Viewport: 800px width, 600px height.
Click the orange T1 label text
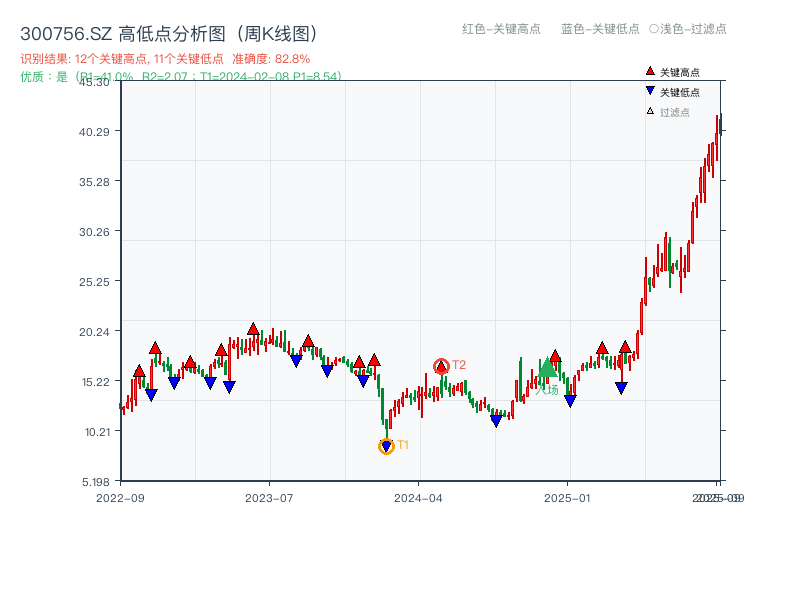(403, 445)
